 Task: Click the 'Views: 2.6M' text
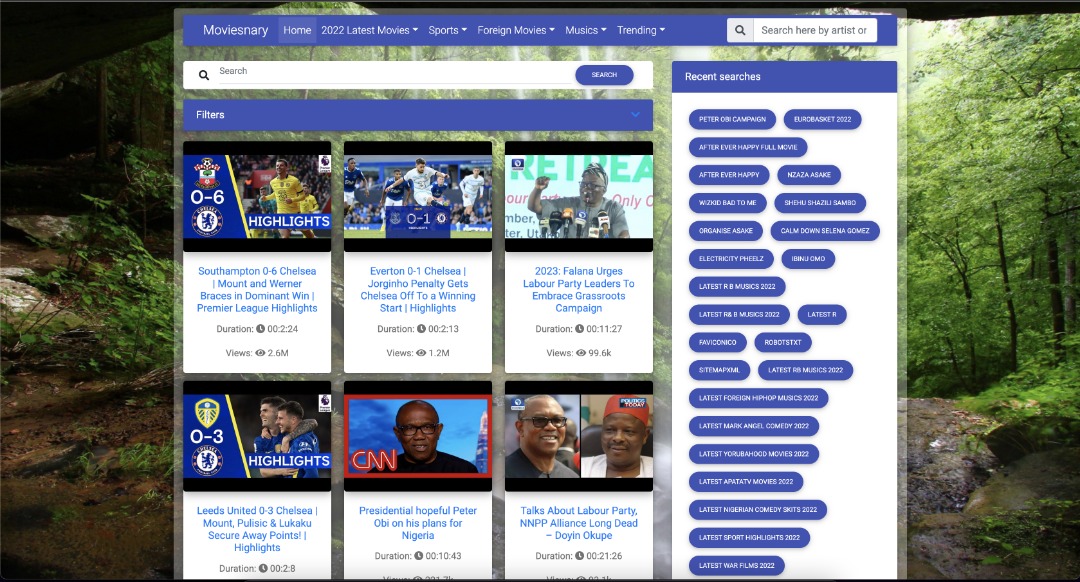pyautogui.click(x=257, y=353)
